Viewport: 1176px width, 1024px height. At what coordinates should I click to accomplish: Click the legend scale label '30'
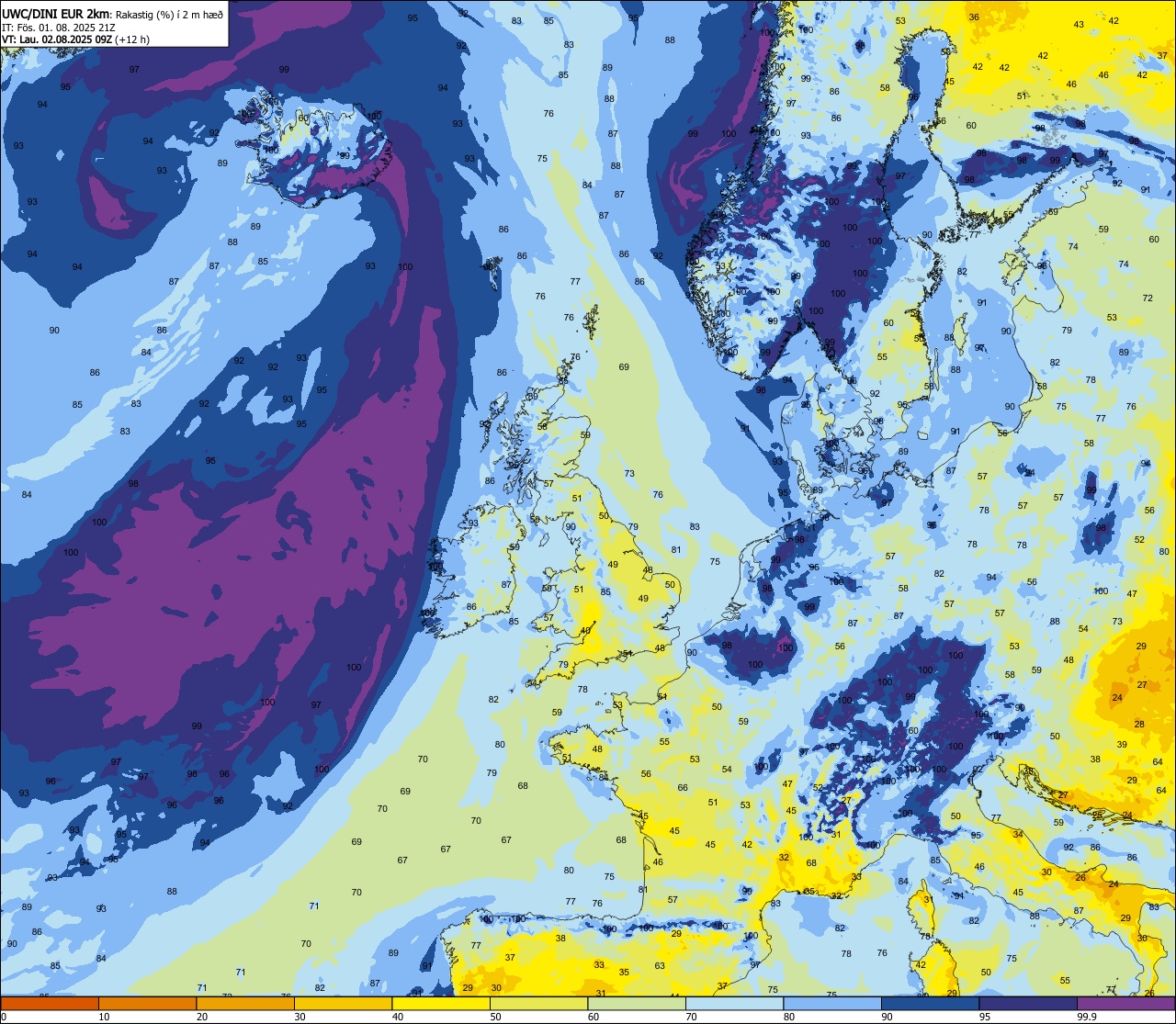pyautogui.click(x=300, y=1017)
